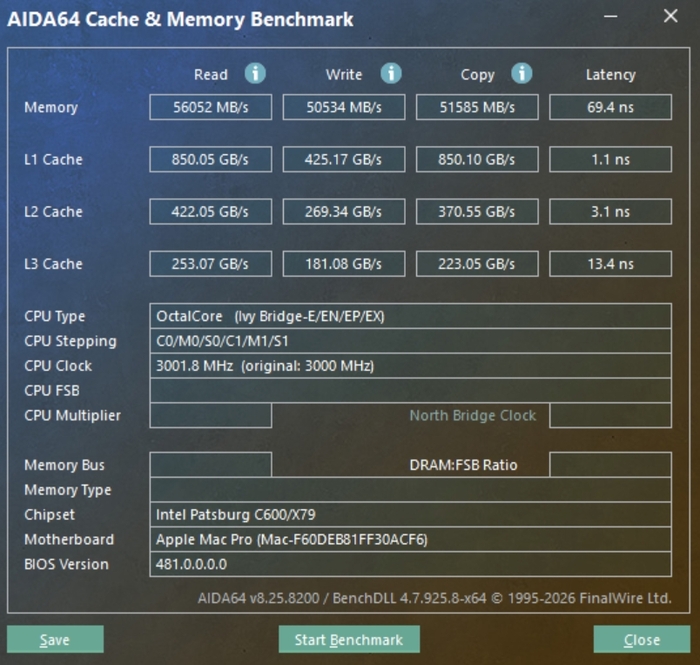Click the Memory Copy result 51585 MB/s

[x=477, y=107]
